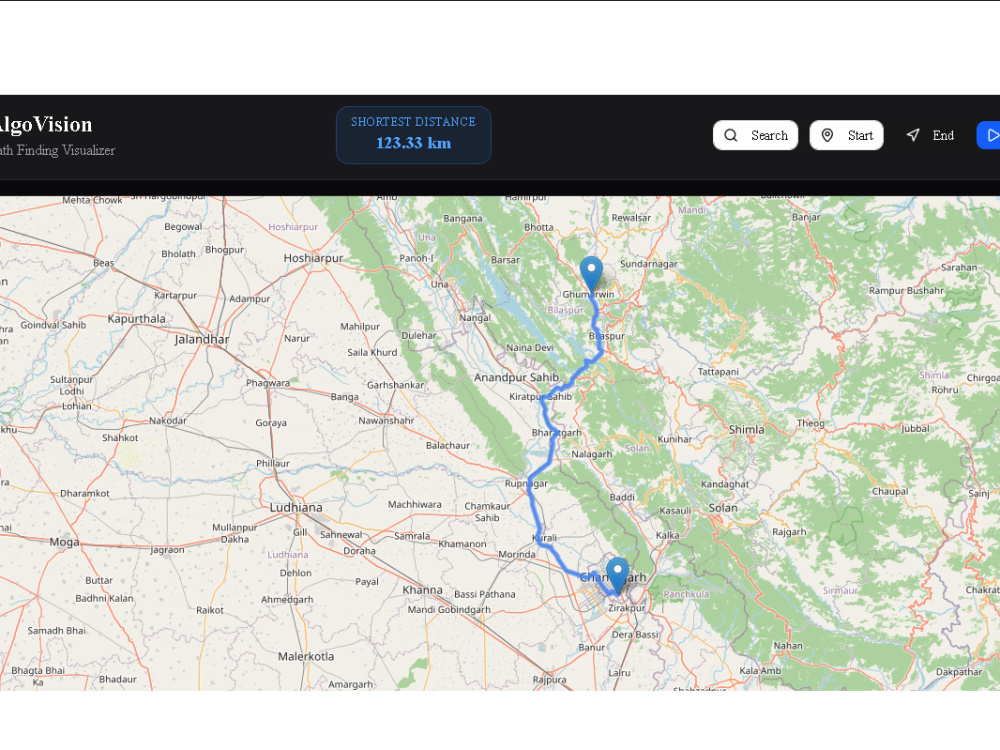The width and height of the screenshot is (1000, 750).
Task: Click the Nahan label on the map
Action: (x=788, y=645)
